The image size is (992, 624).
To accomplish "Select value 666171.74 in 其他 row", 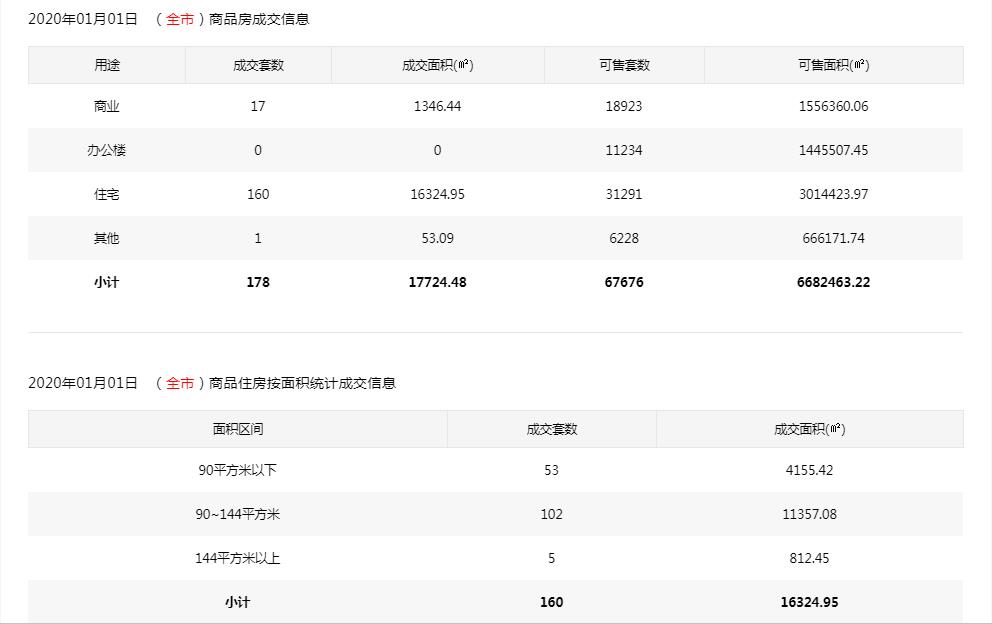I will [833, 238].
